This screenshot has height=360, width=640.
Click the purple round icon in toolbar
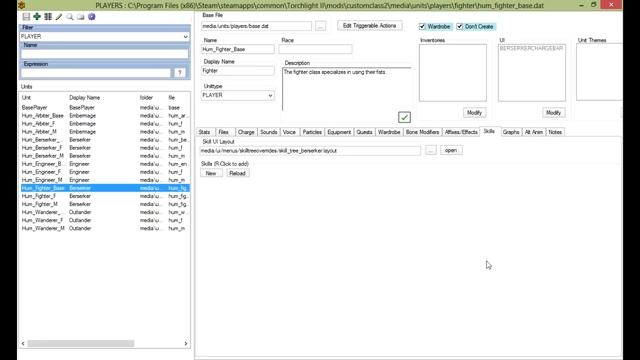91,17
